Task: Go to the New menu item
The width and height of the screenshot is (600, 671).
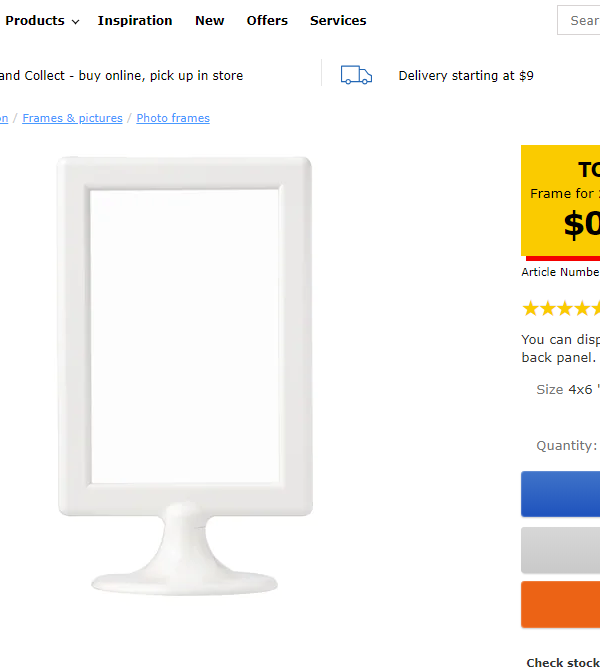Action: tap(210, 20)
